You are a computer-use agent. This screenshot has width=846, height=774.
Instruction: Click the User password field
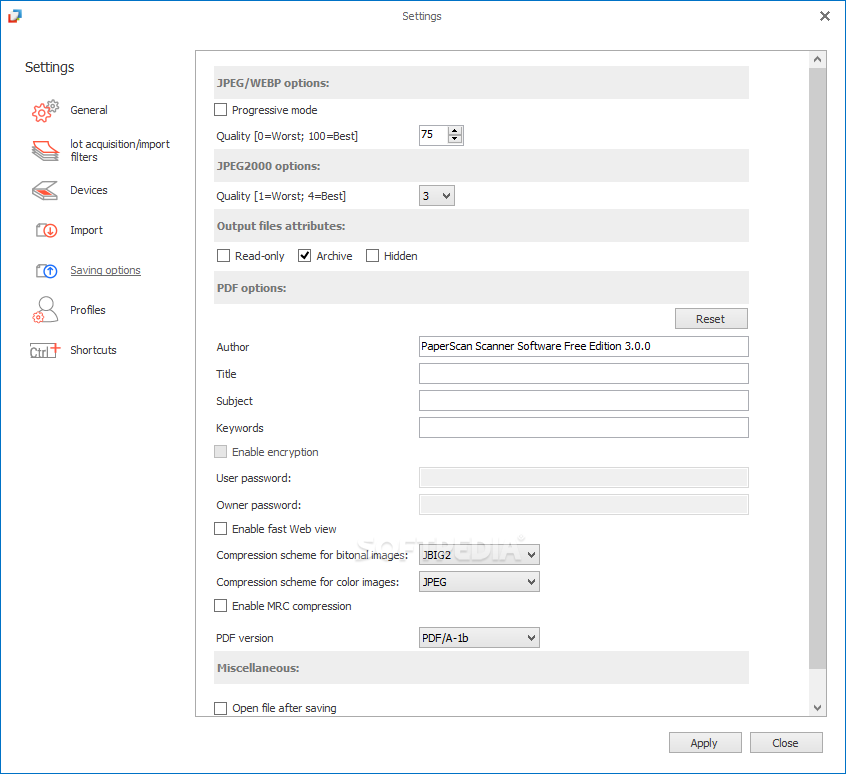584,477
